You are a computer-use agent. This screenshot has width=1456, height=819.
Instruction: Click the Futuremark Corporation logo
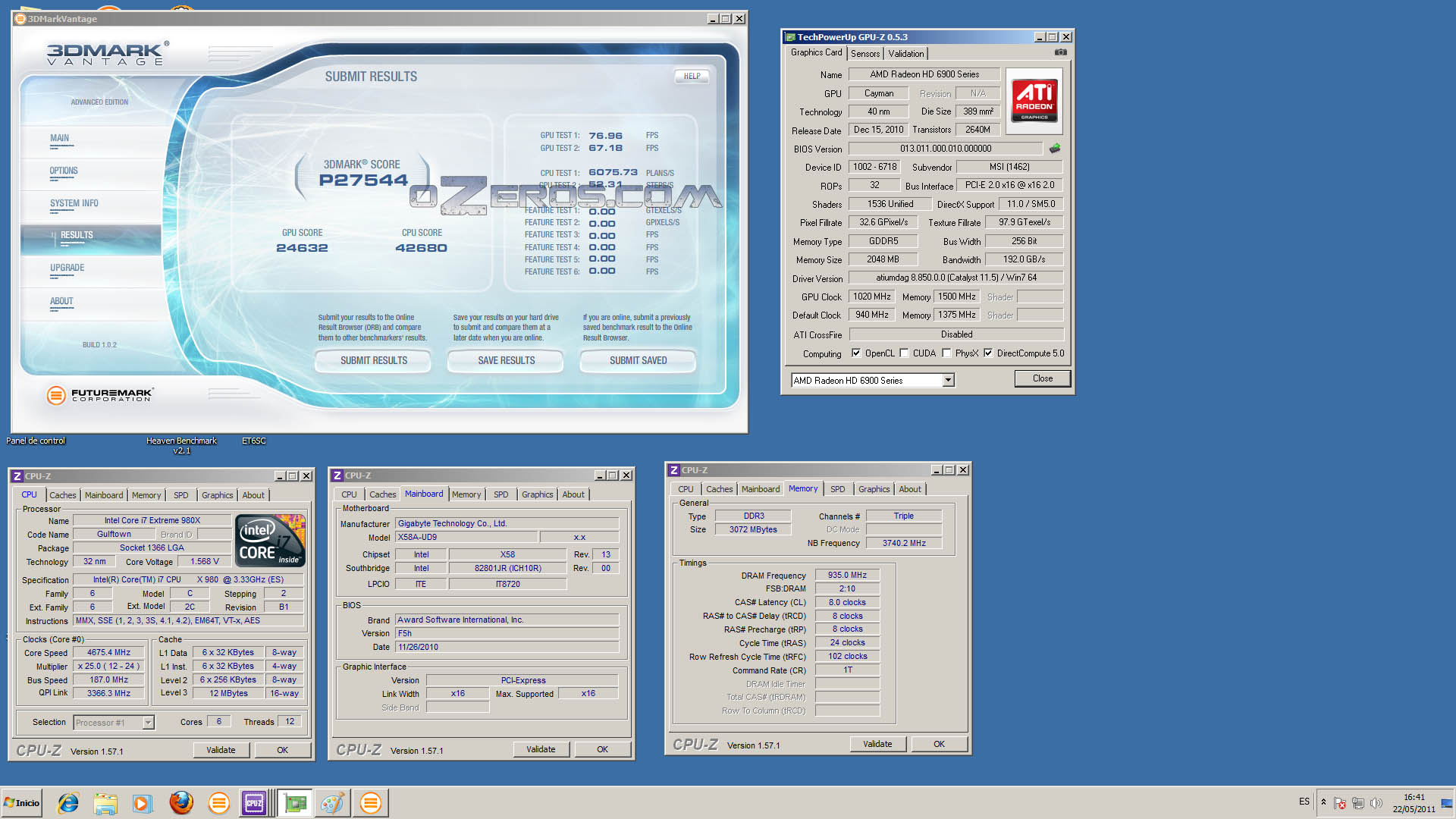click(x=100, y=394)
